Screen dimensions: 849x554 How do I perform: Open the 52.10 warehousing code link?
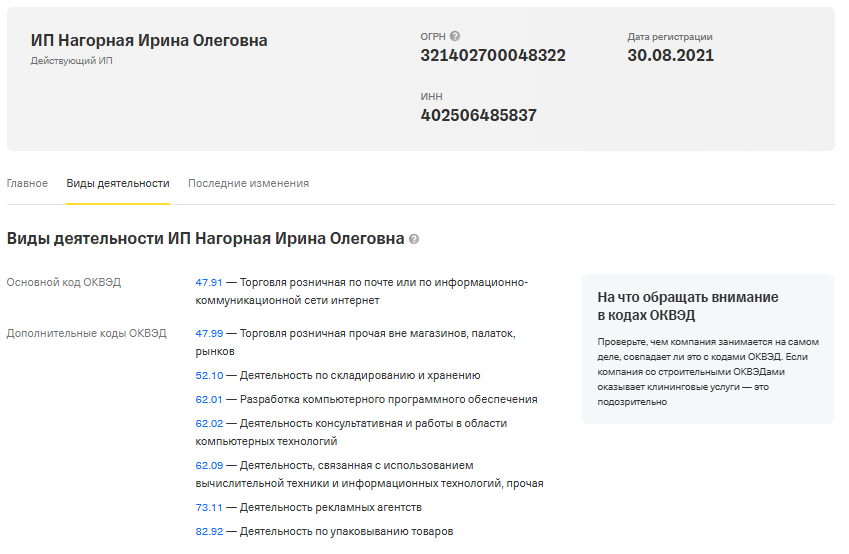pos(209,376)
